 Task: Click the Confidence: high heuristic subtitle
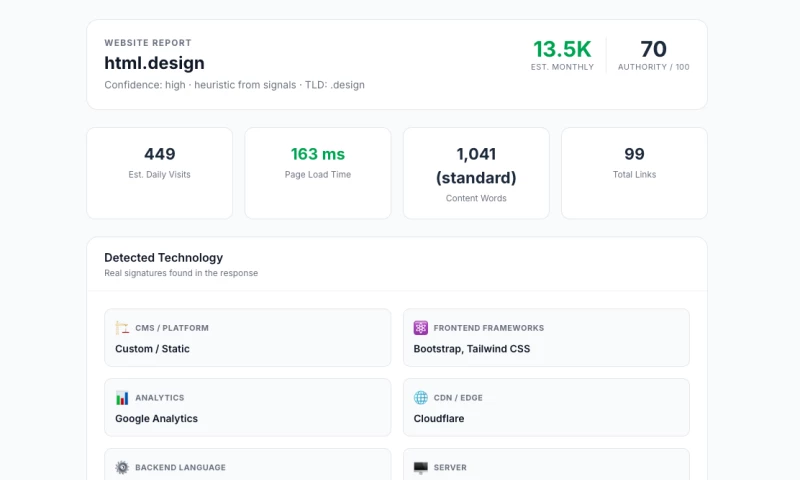click(234, 85)
